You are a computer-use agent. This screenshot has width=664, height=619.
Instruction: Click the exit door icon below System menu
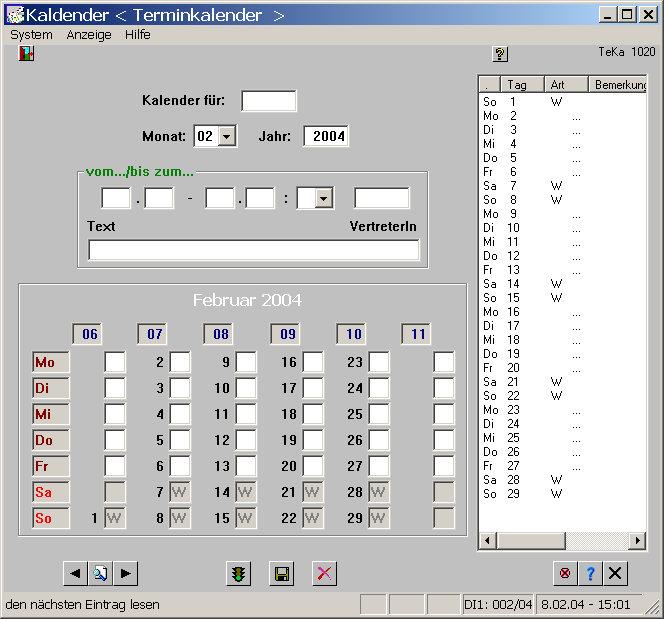point(26,54)
